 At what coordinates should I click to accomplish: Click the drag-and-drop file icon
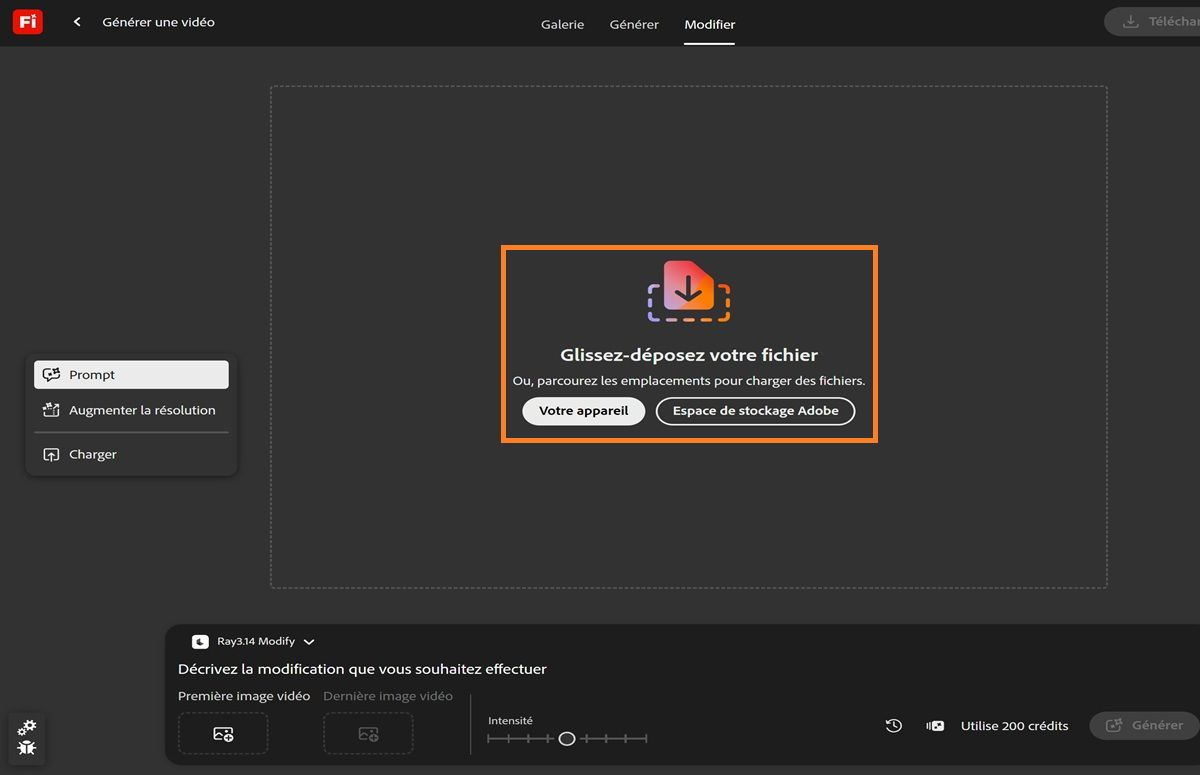pos(689,291)
